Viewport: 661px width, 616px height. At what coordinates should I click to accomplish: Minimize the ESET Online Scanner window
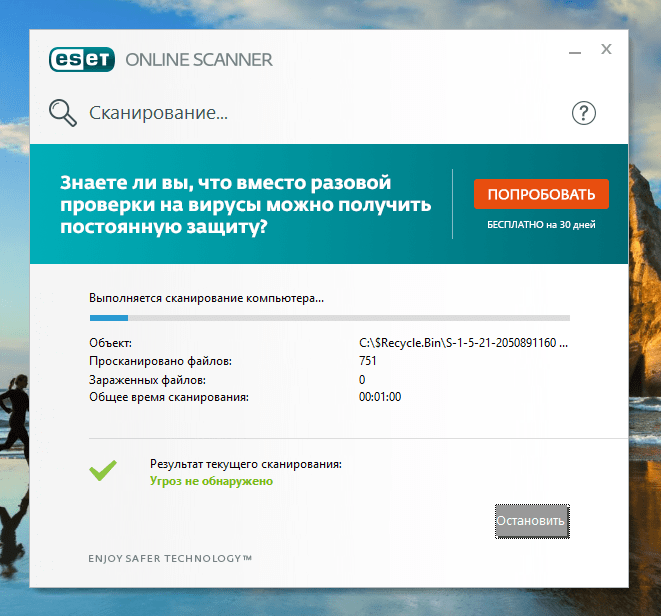coord(575,52)
